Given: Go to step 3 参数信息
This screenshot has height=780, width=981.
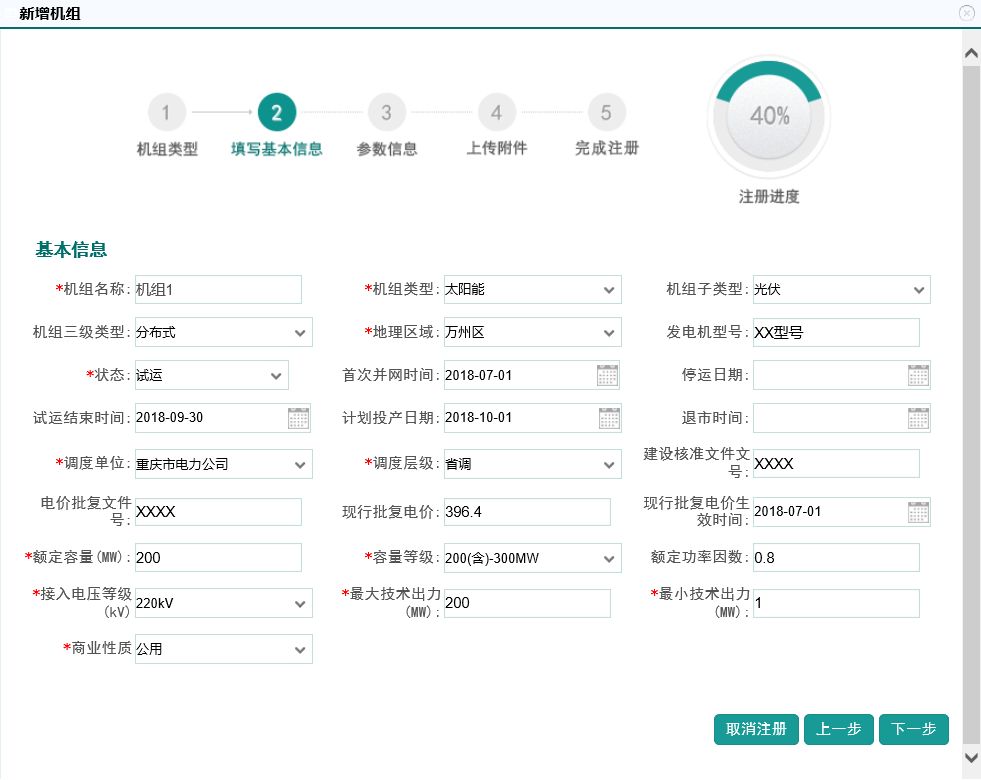Looking at the screenshot, I should (x=387, y=113).
